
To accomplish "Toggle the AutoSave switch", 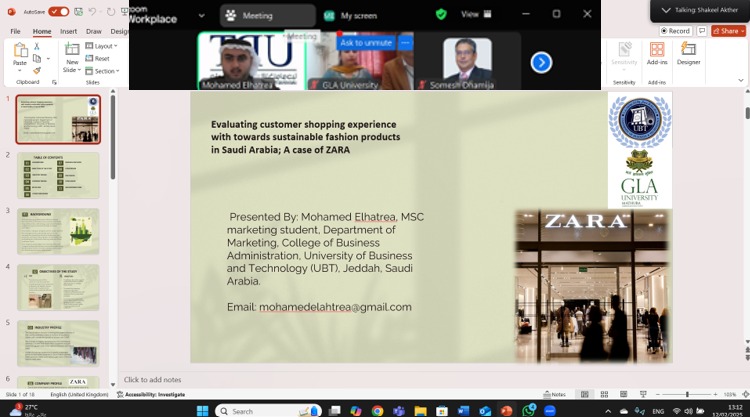I will [58, 11].
